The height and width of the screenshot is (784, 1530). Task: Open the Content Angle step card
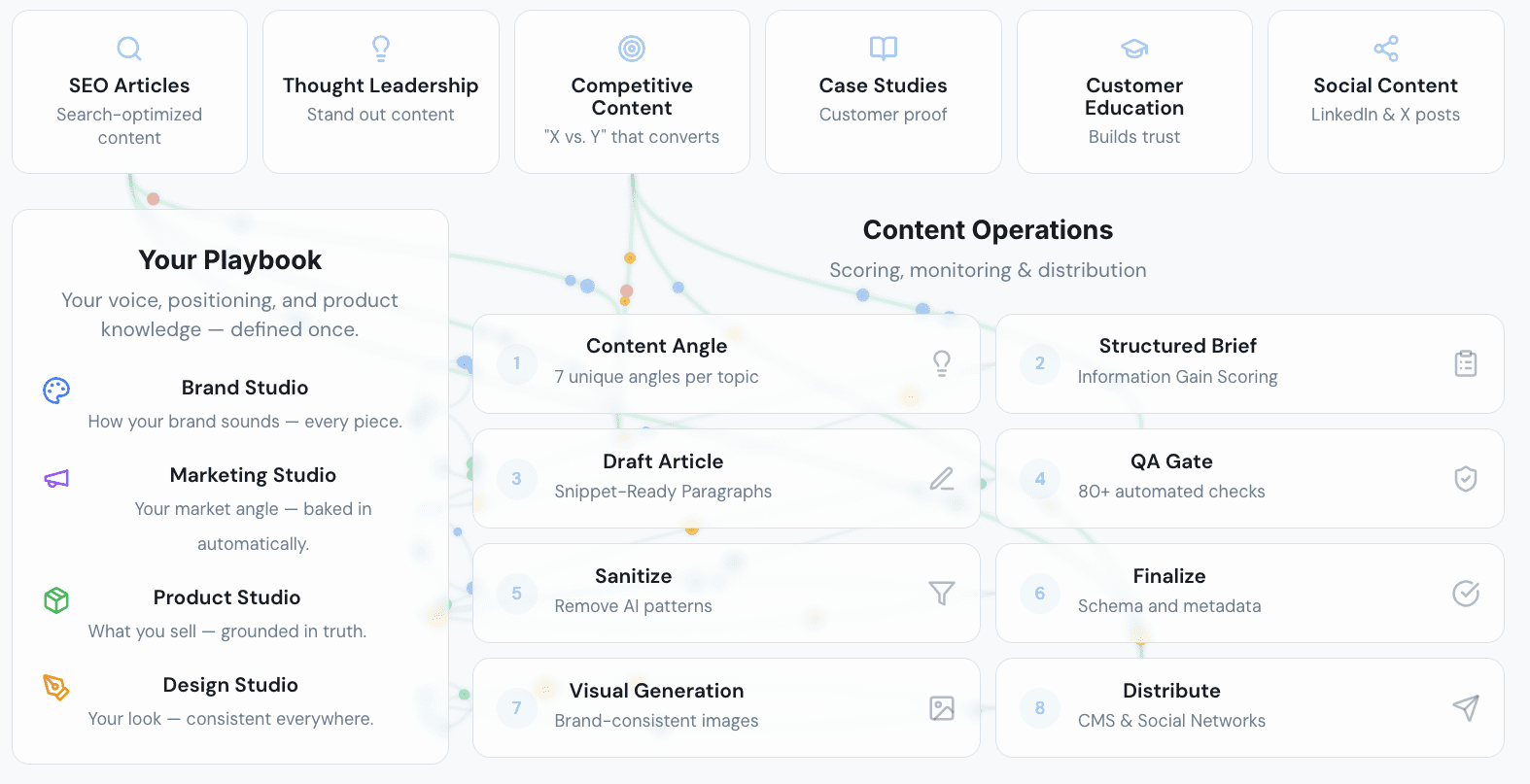click(726, 363)
